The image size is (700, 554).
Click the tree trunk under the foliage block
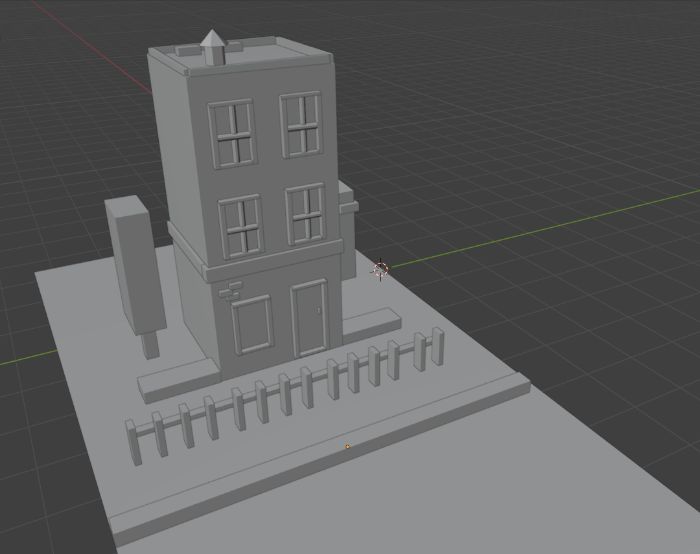coord(150,344)
